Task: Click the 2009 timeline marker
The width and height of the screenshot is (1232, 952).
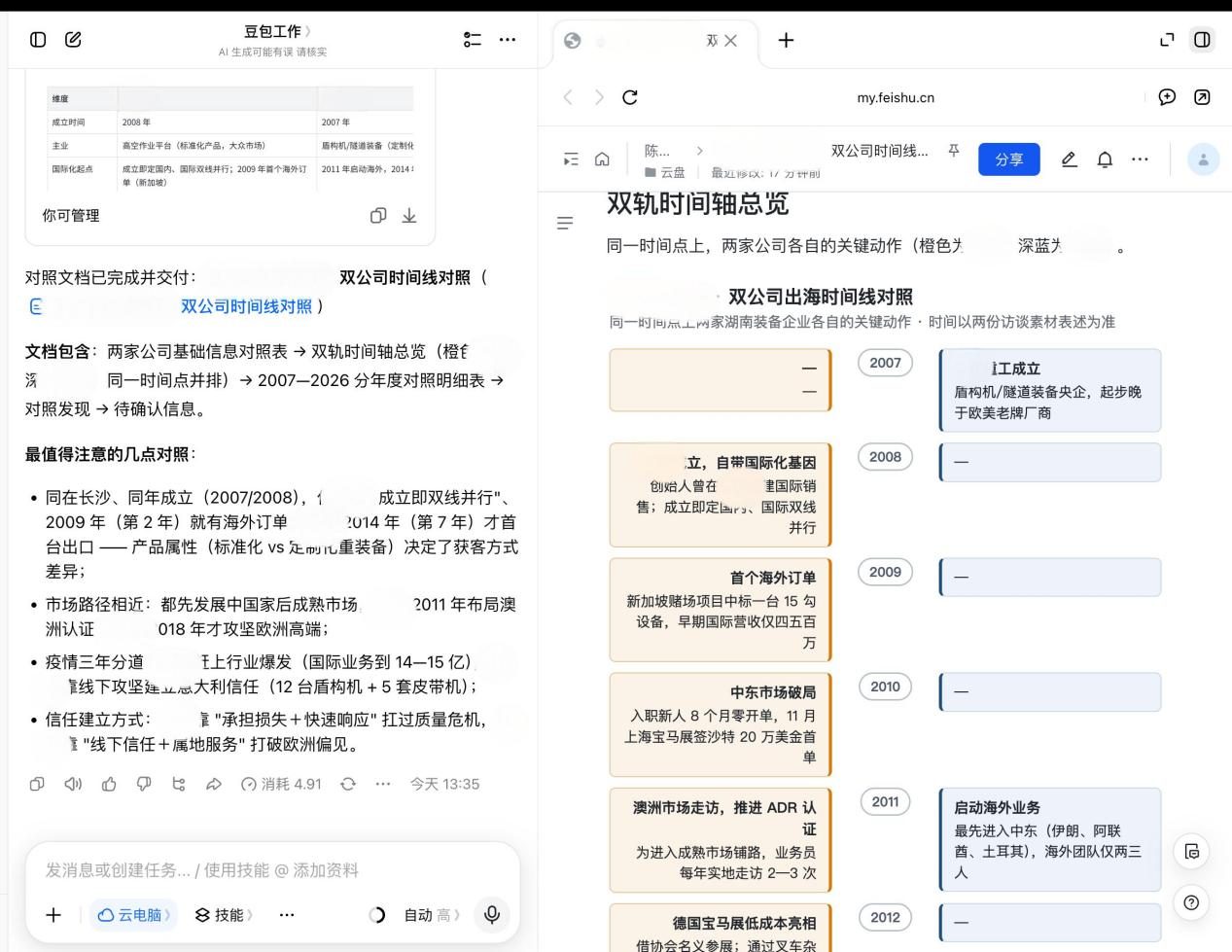Action: coord(885,572)
